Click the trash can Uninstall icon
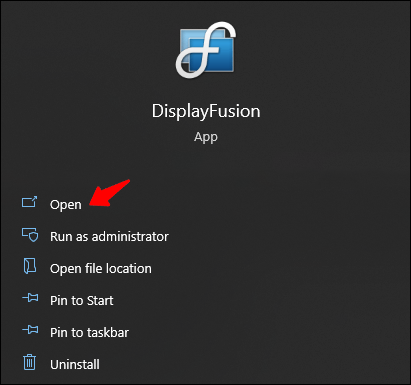The height and width of the screenshot is (385, 411). [x=29, y=362]
